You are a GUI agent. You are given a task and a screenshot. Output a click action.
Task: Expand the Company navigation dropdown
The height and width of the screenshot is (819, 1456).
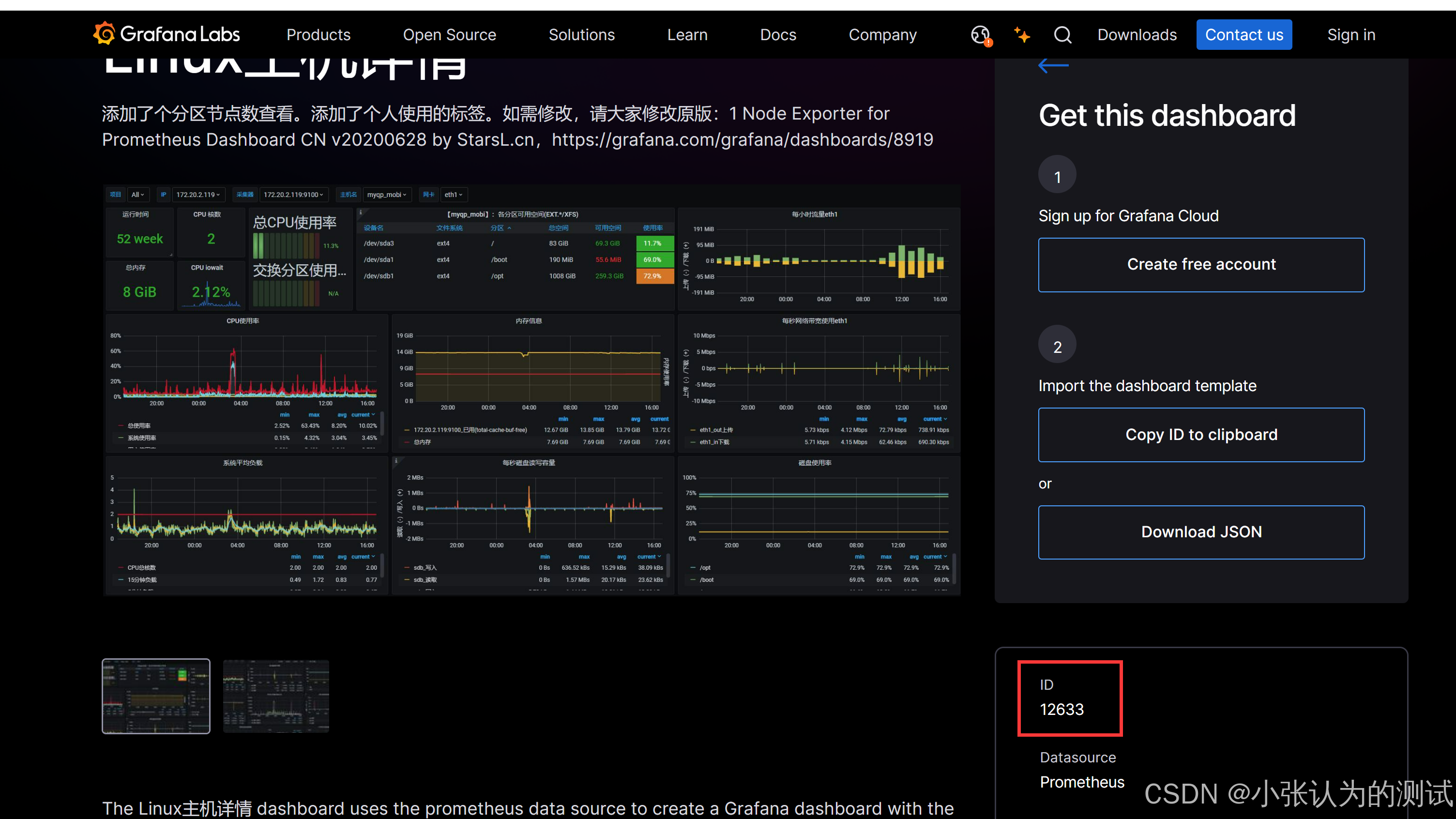[x=882, y=35]
